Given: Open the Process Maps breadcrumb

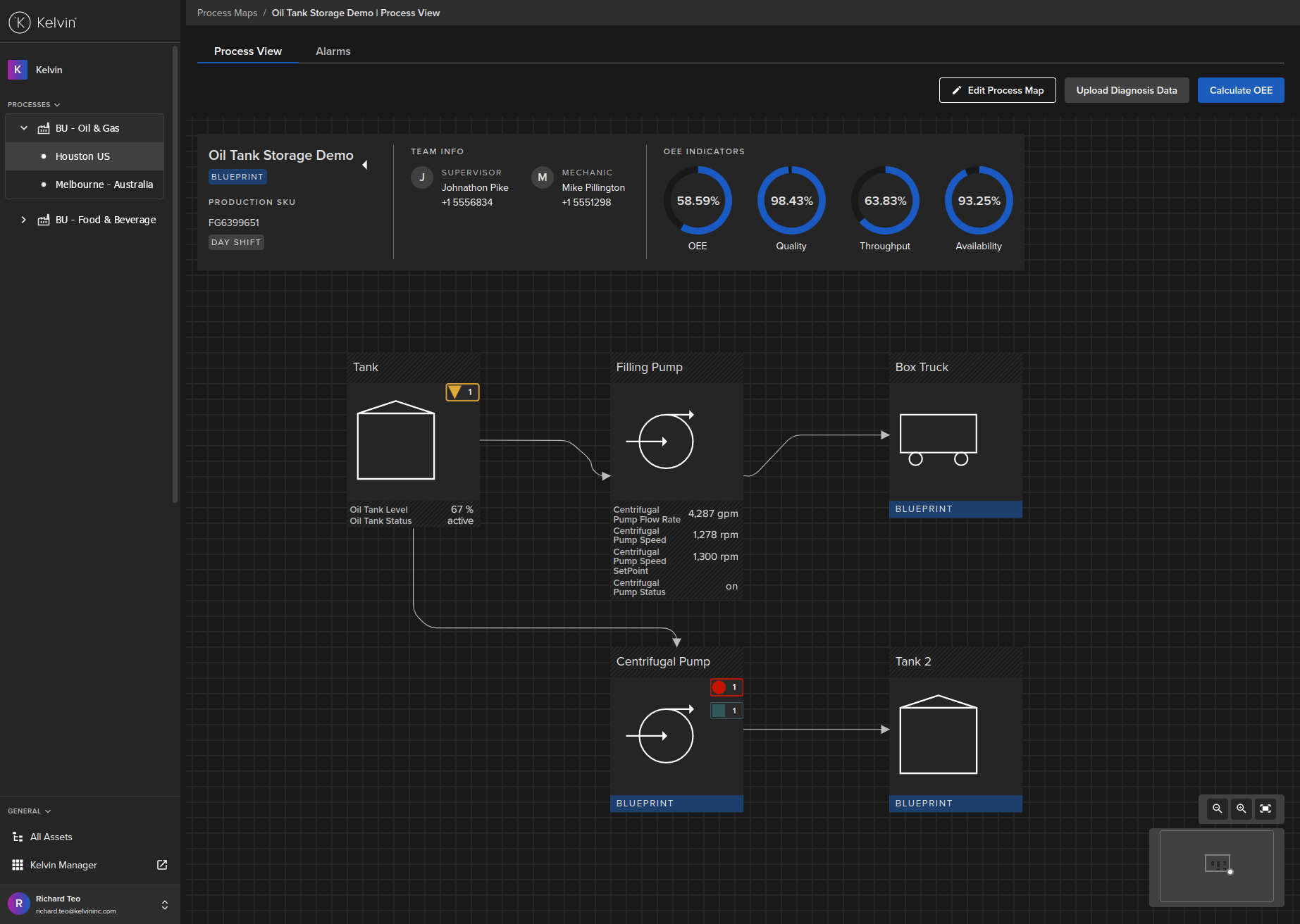Looking at the screenshot, I should point(227,13).
